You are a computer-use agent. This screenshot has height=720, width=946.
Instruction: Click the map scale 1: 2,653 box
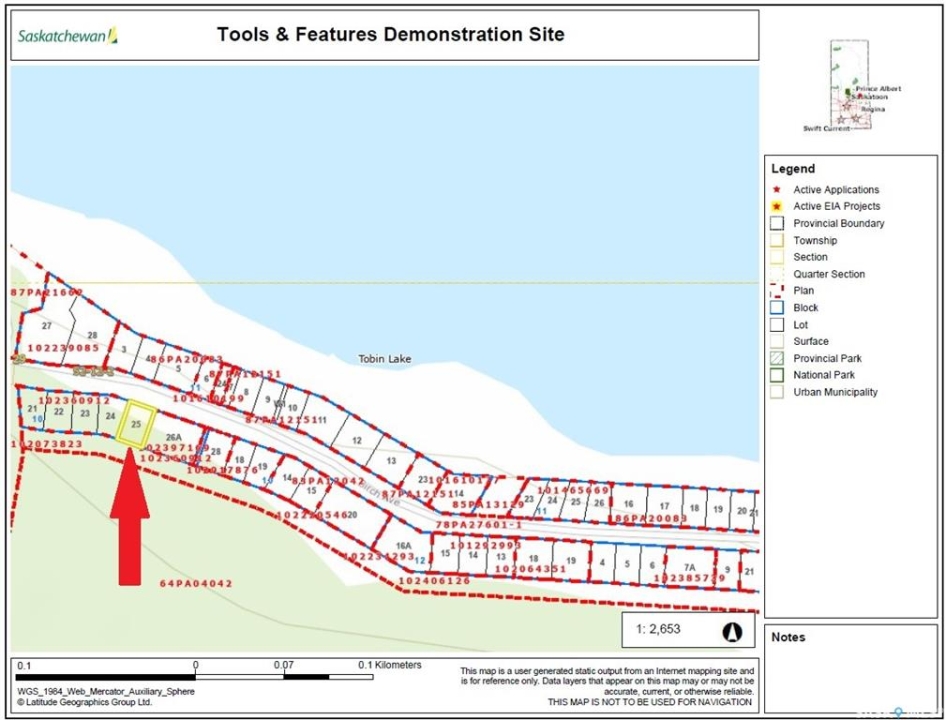[x=688, y=630]
